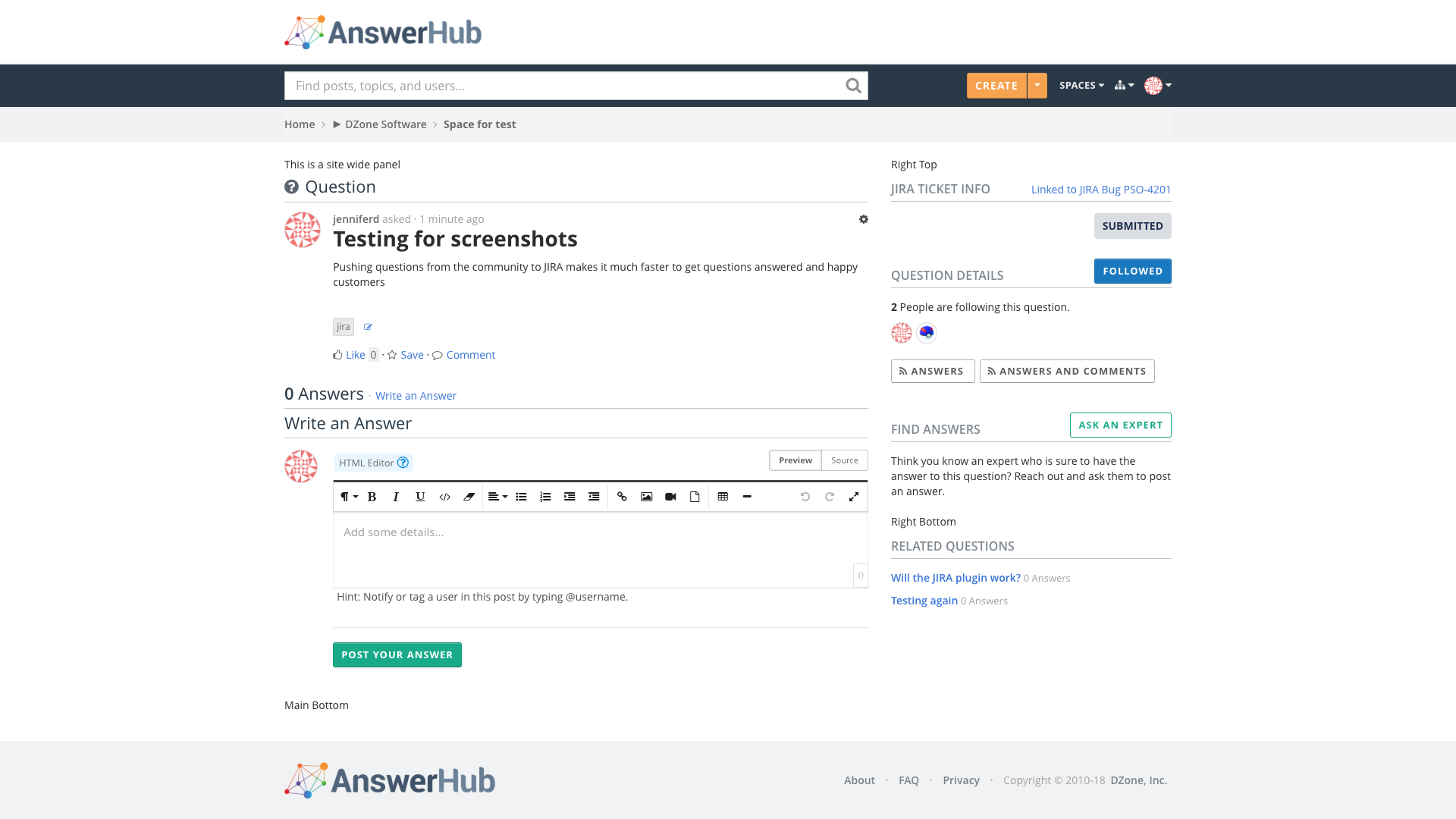Click into the Add some details answer text area

point(600,550)
